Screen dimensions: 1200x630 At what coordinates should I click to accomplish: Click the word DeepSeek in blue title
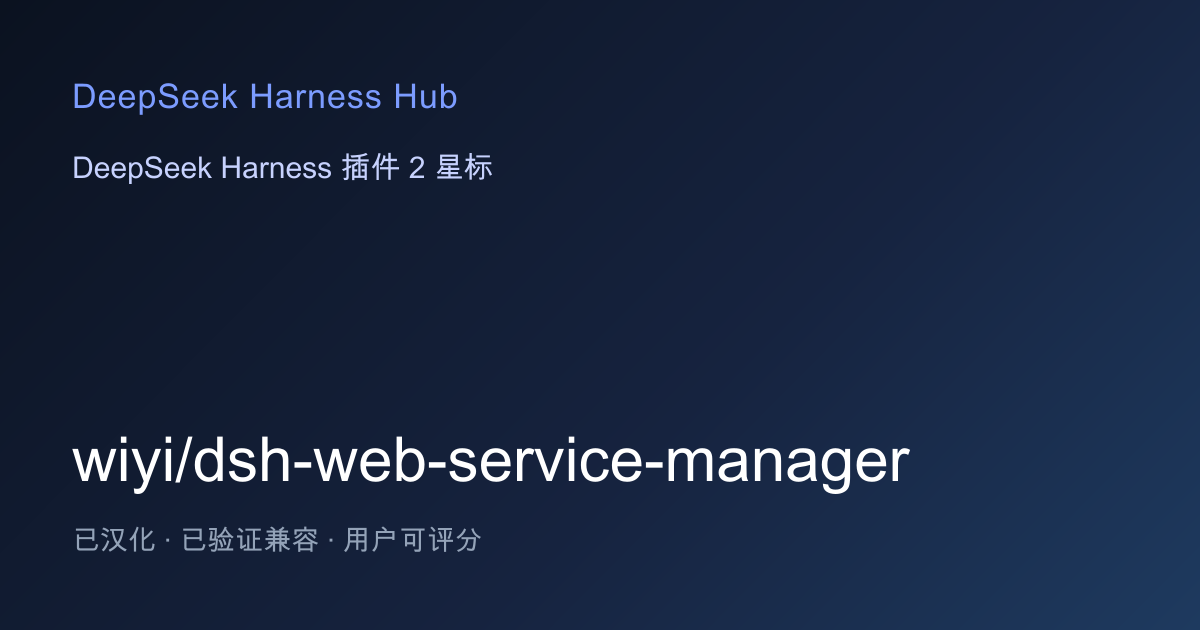(155, 97)
